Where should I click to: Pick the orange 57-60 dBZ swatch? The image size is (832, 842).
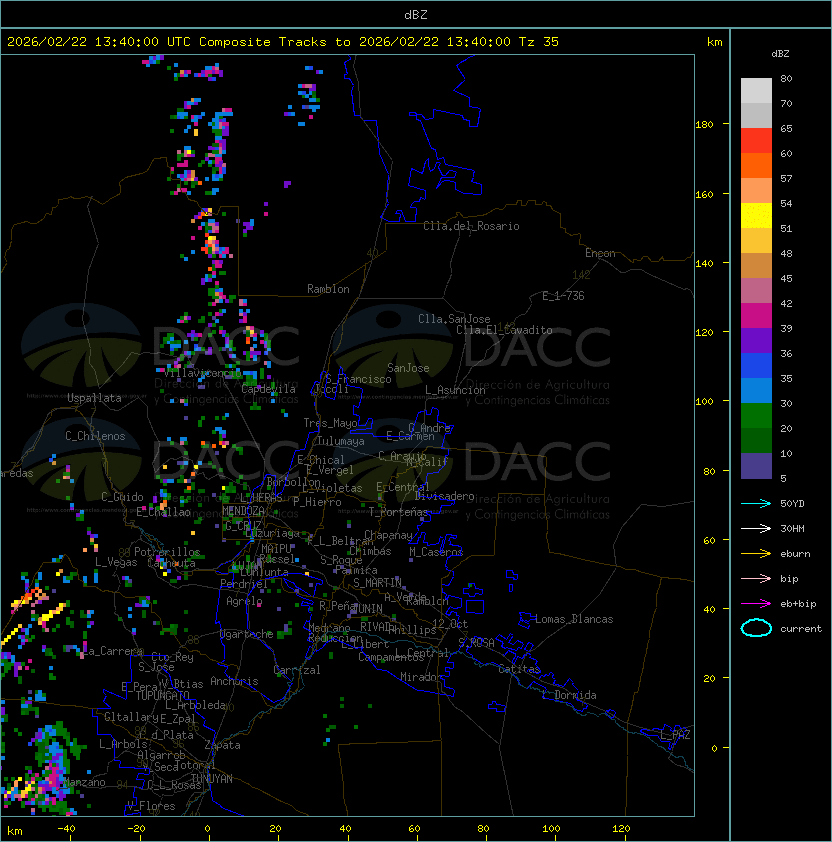[756, 165]
